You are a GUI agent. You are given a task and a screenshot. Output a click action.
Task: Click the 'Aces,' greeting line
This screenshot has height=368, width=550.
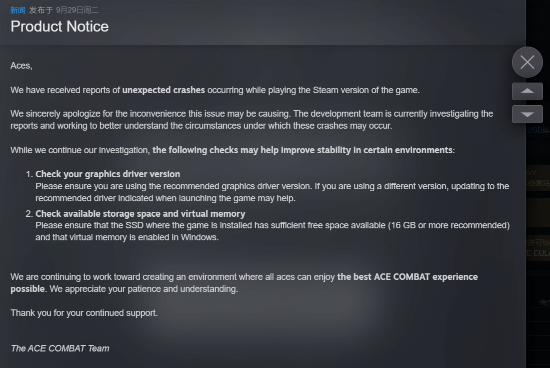tap(21, 66)
